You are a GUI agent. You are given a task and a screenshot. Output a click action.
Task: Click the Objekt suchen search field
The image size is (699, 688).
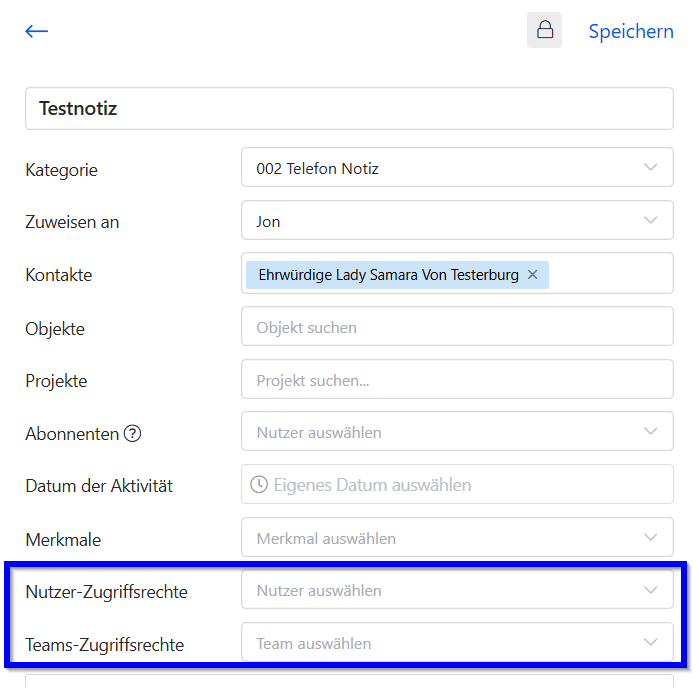click(457, 327)
